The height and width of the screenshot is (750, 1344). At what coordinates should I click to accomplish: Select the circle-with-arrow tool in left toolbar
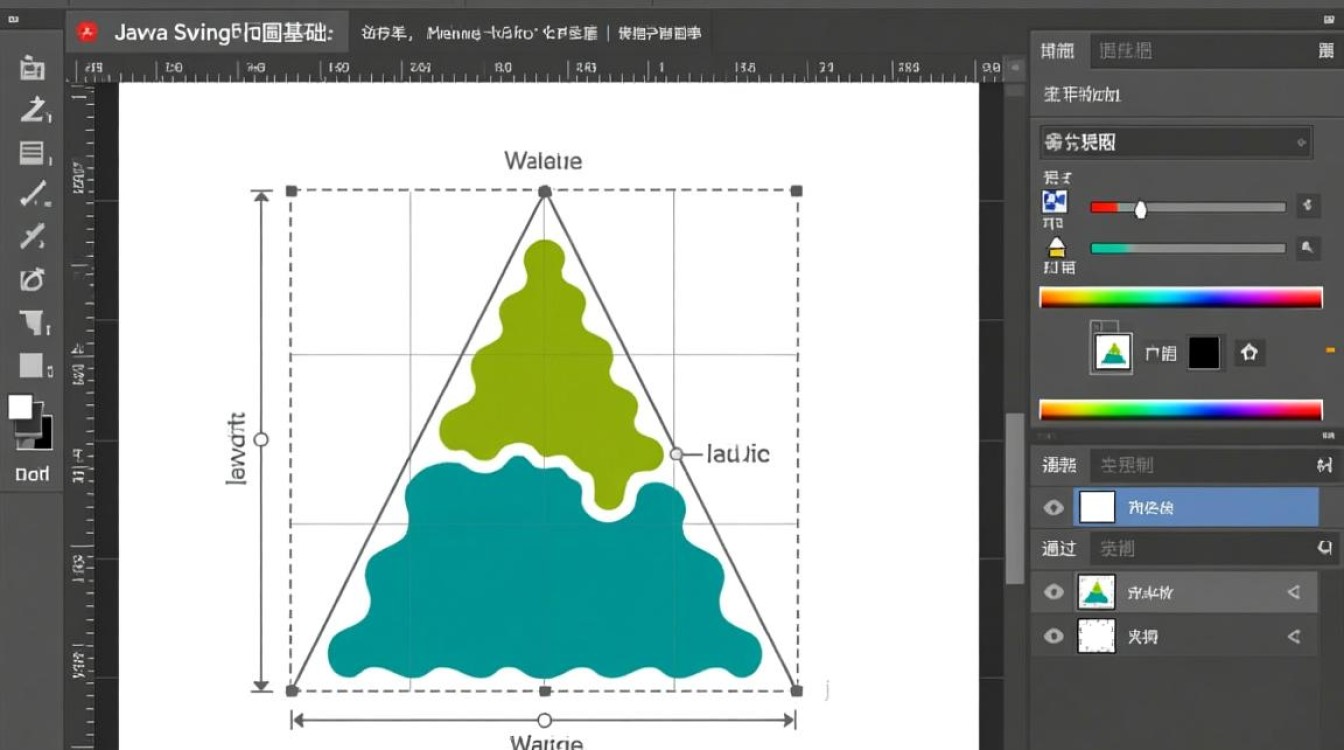[32, 279]
